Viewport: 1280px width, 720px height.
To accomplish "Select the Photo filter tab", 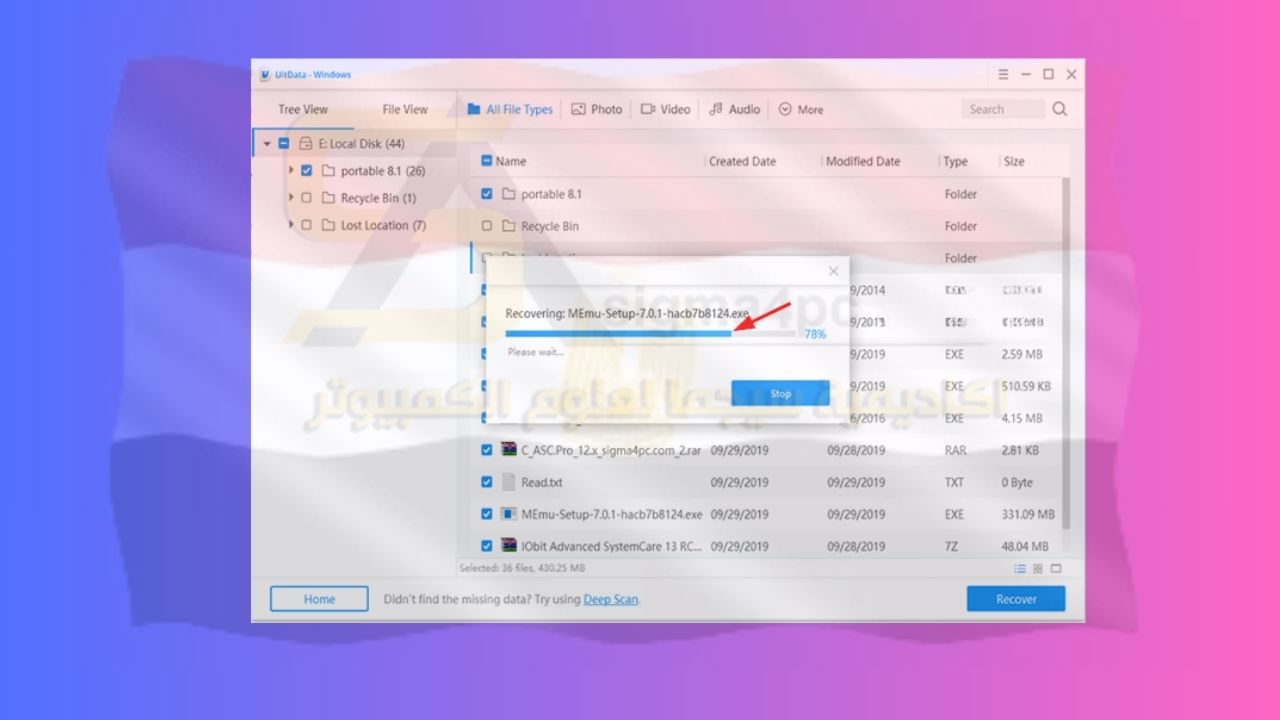I will pos(597,109).
